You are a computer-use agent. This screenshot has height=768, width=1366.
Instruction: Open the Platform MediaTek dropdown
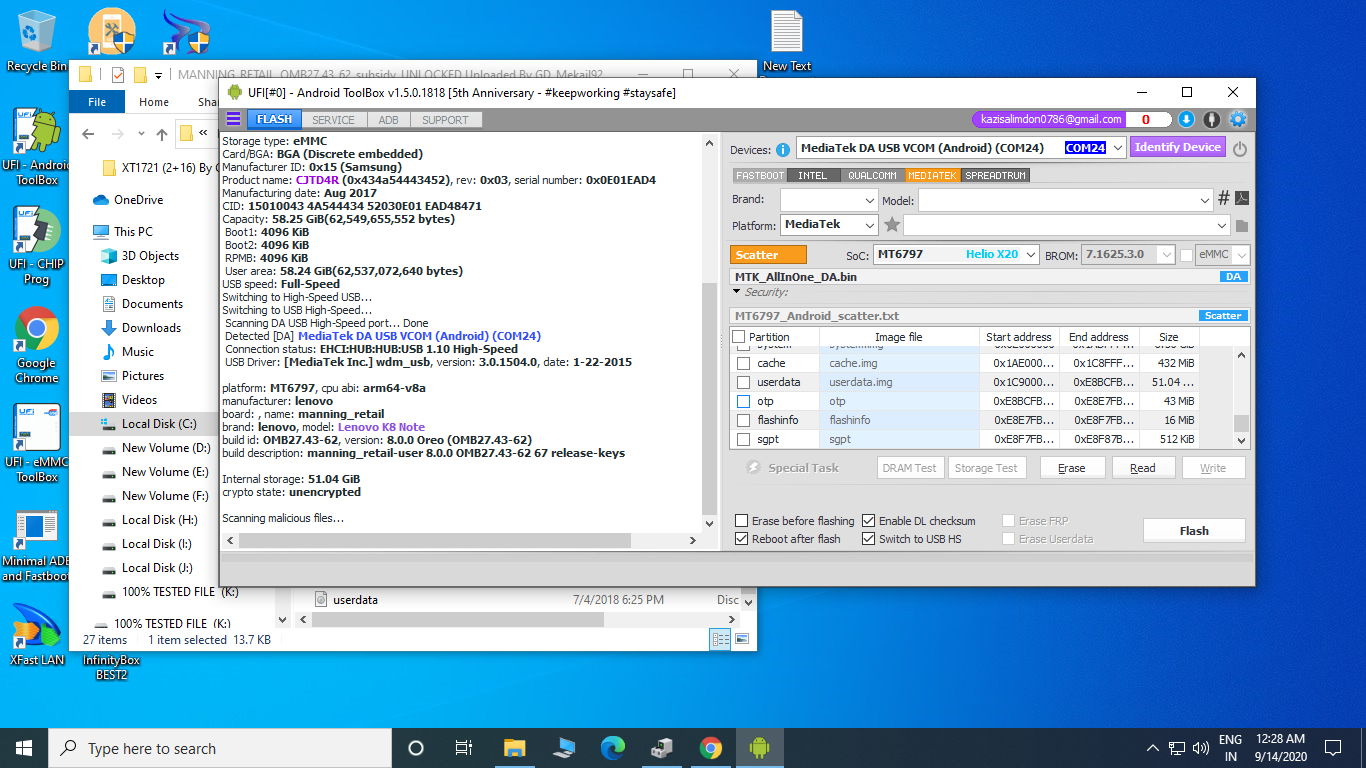coord(869,226)
